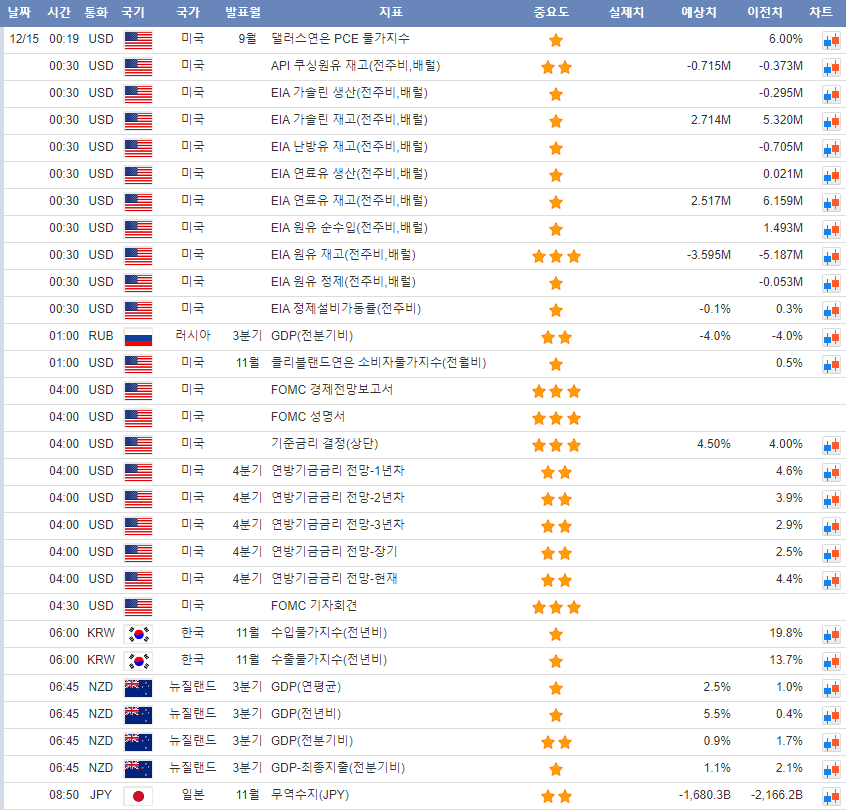Open chart icon for 무역수지(JPY) row

[830, 796]
